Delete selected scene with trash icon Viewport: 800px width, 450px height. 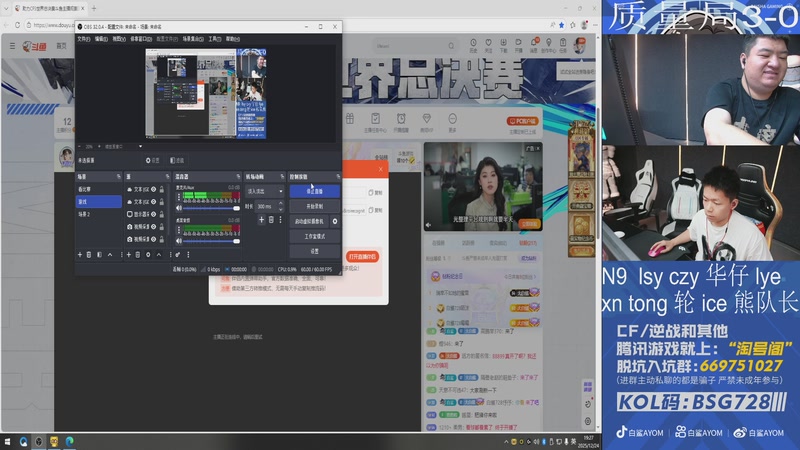pyautogui.click(x=89, y=255)
